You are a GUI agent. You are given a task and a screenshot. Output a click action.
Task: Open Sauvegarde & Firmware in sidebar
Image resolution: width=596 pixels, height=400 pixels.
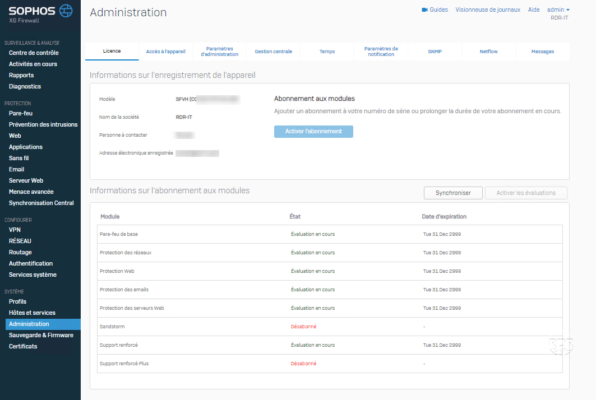click(x=41, y=335)
